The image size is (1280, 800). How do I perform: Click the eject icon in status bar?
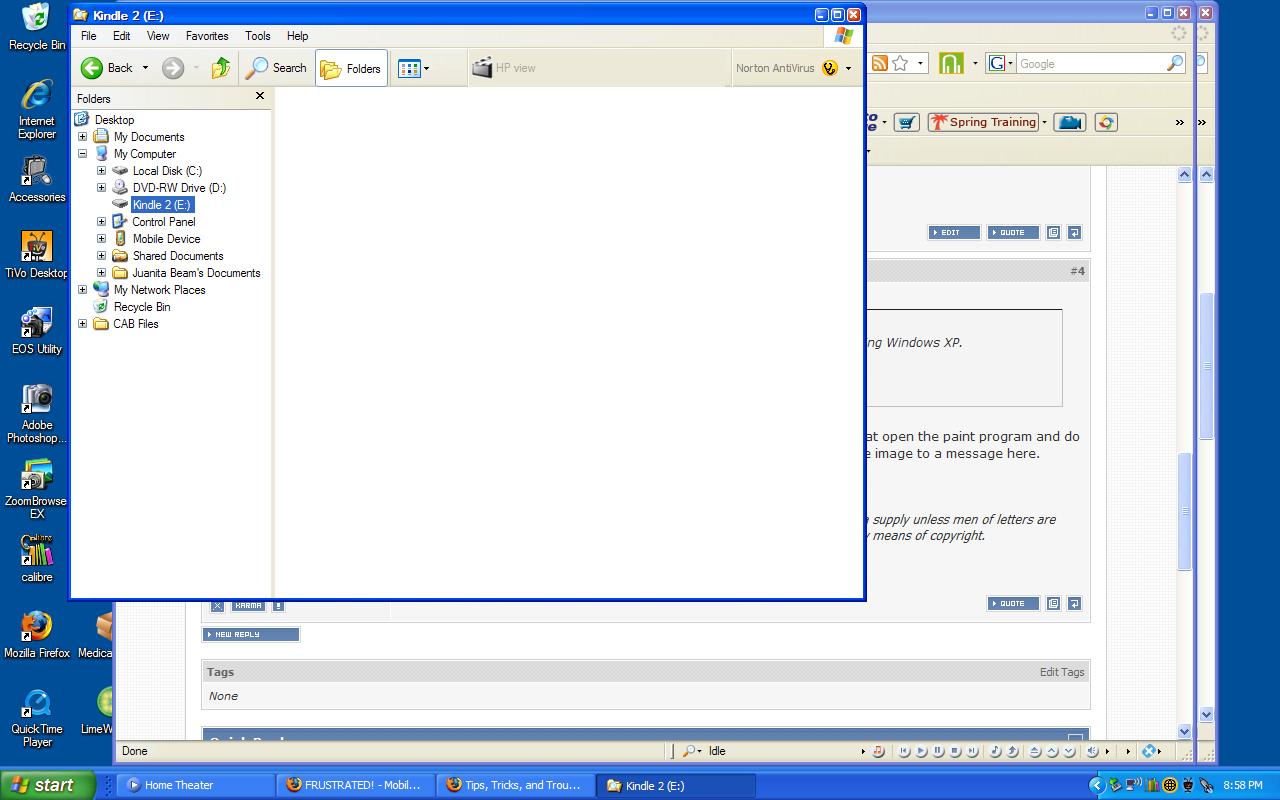click(x=1035, y=751)
